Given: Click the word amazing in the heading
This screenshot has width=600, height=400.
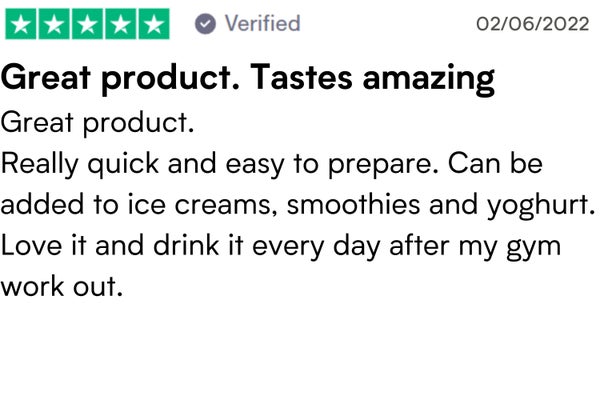Looking at the screenshot, I should coord(429,80).
